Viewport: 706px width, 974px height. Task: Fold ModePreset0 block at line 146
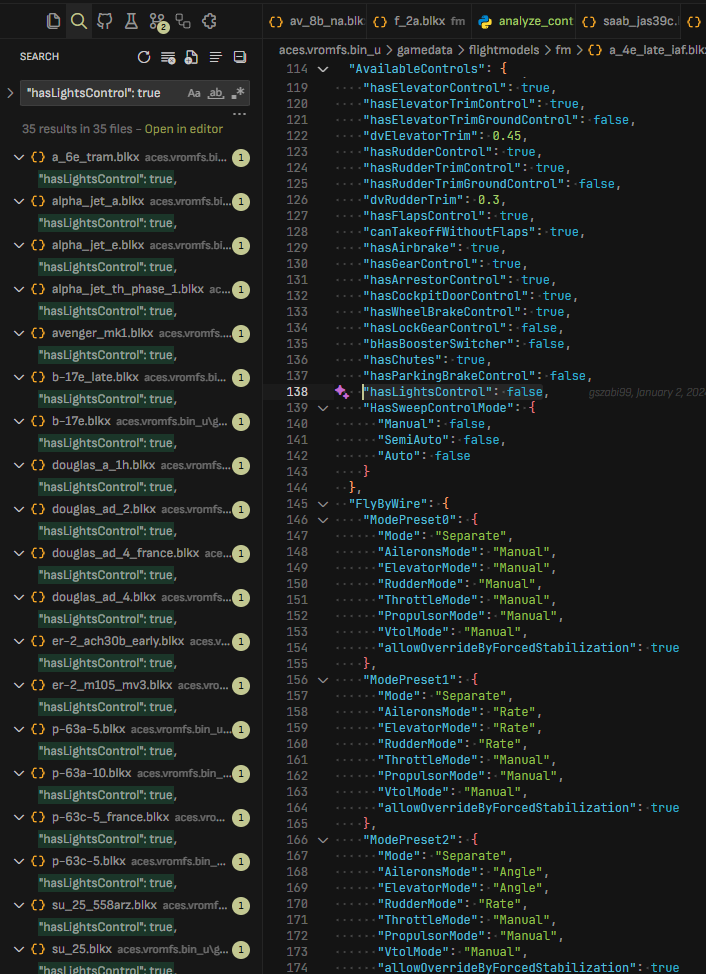(323, 520)
